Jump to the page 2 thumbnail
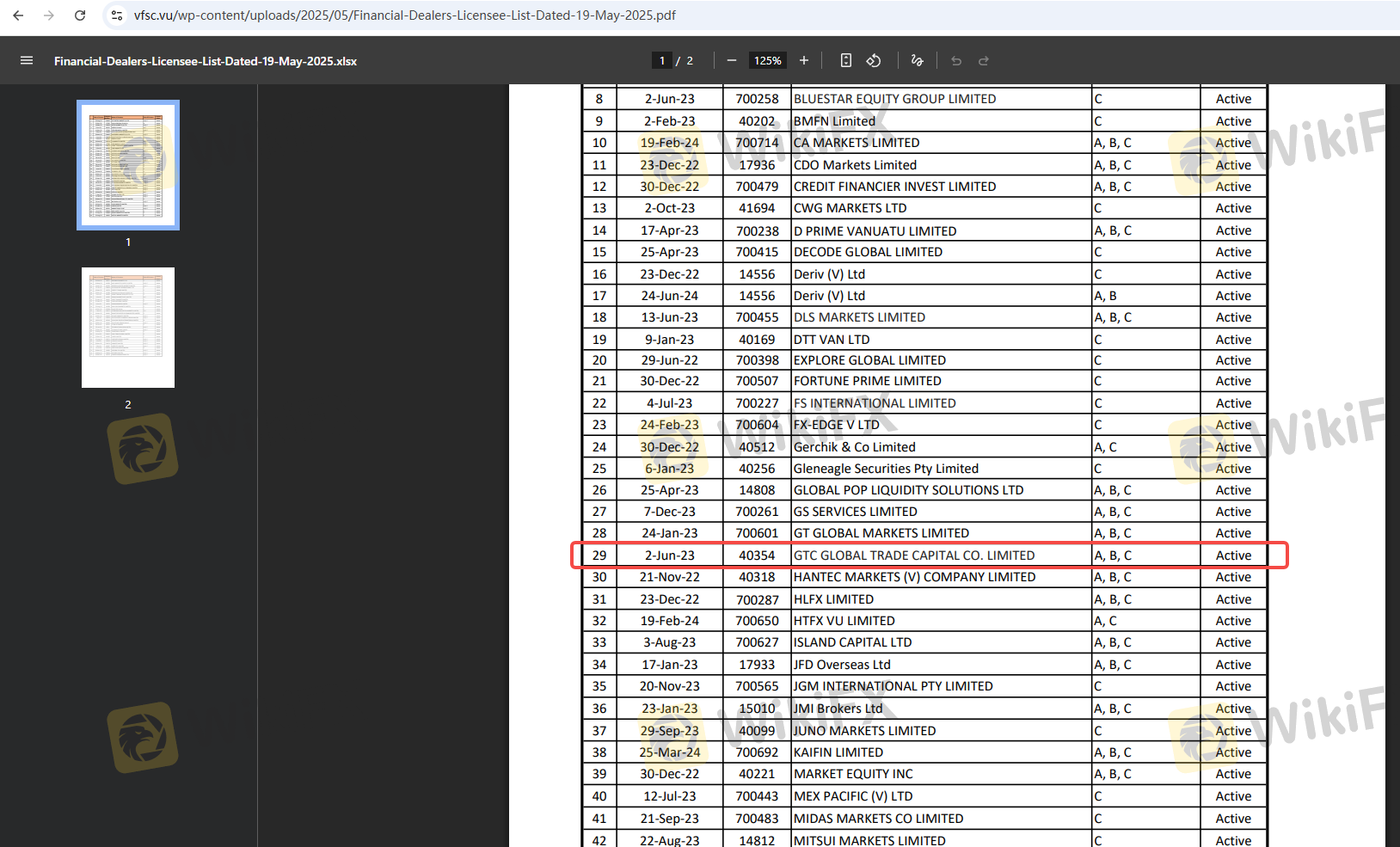Screen dimensions: 1400x847 pos(128,328)
